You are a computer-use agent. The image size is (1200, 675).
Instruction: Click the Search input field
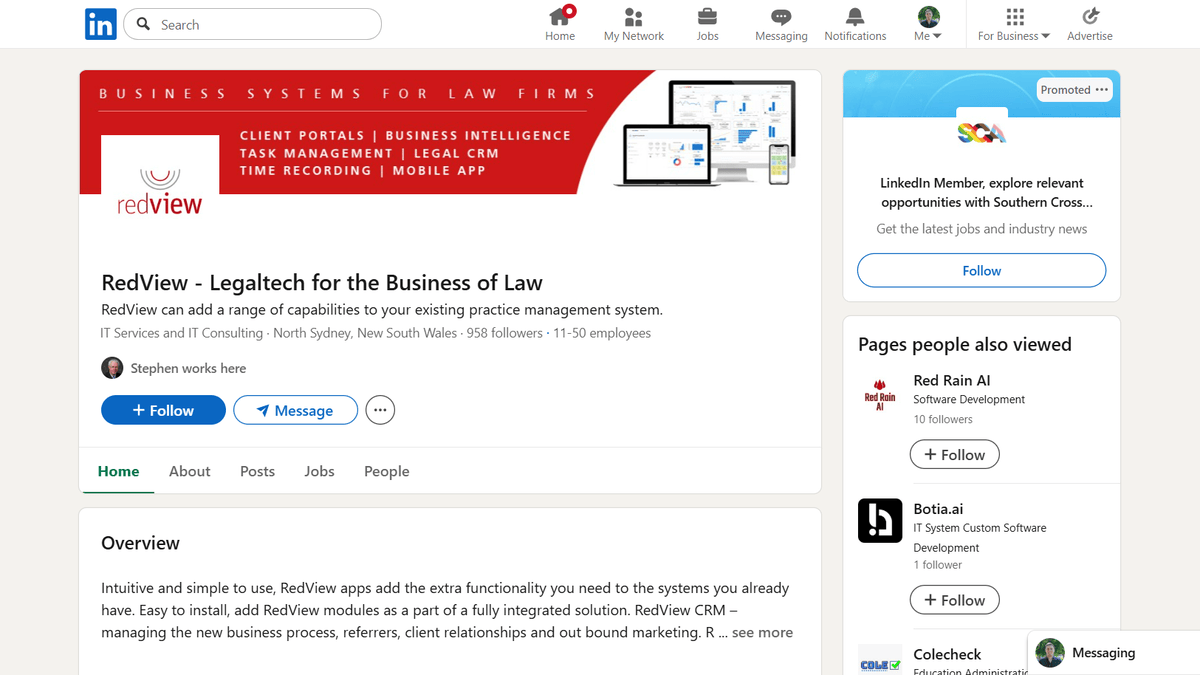tap(252, 24)
